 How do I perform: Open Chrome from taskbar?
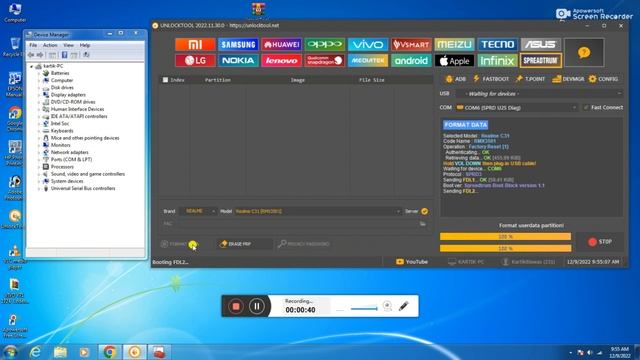(x=109, y=352)
